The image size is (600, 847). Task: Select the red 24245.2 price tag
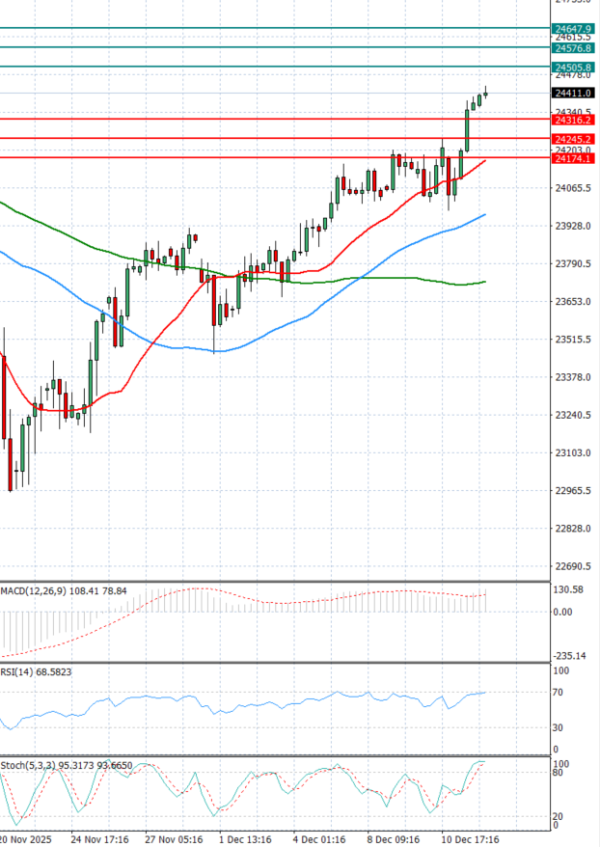pyautogui.click(x=573, y=139)
